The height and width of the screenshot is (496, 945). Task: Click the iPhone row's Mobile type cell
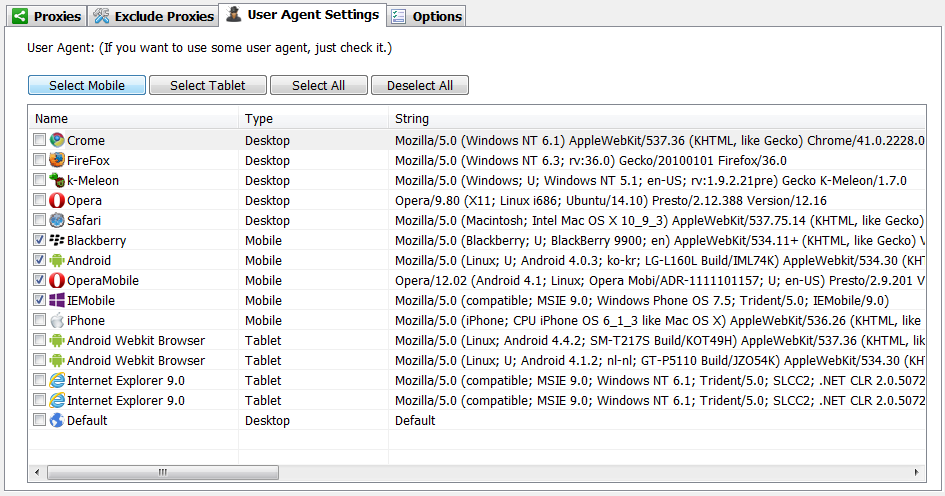[263, 320]
